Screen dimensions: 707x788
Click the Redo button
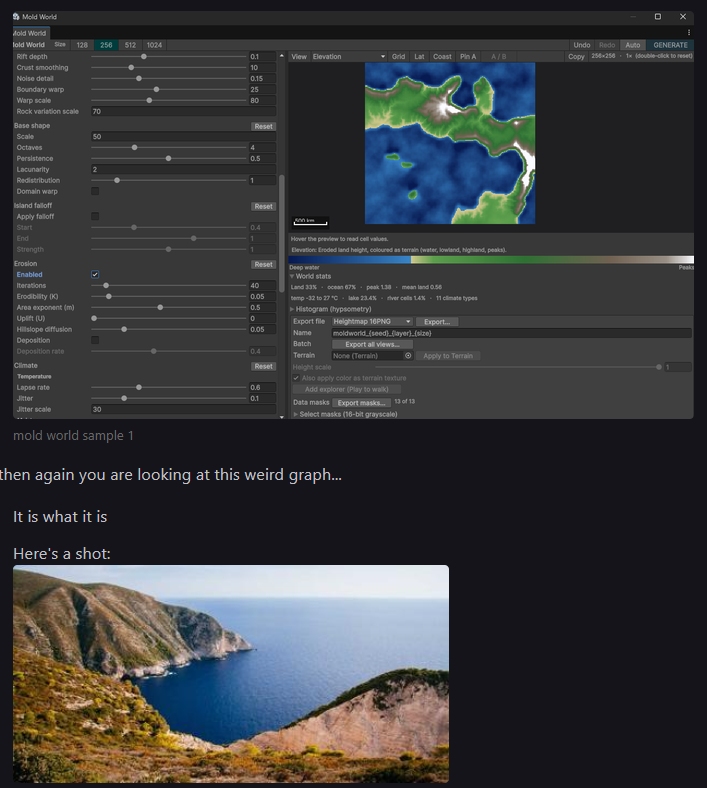[x=607, y=45]
